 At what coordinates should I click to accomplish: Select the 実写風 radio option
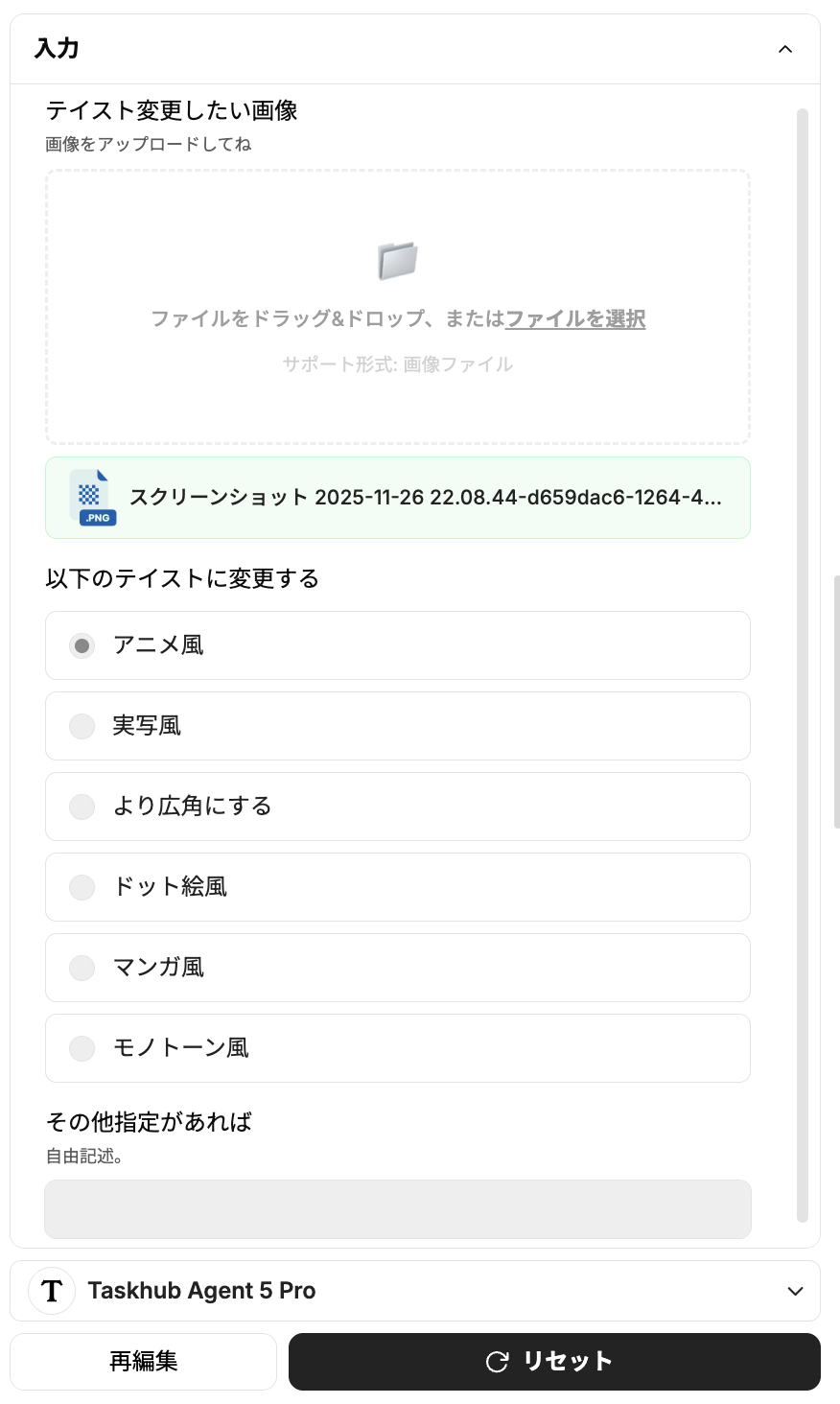(x=82, y=726)
